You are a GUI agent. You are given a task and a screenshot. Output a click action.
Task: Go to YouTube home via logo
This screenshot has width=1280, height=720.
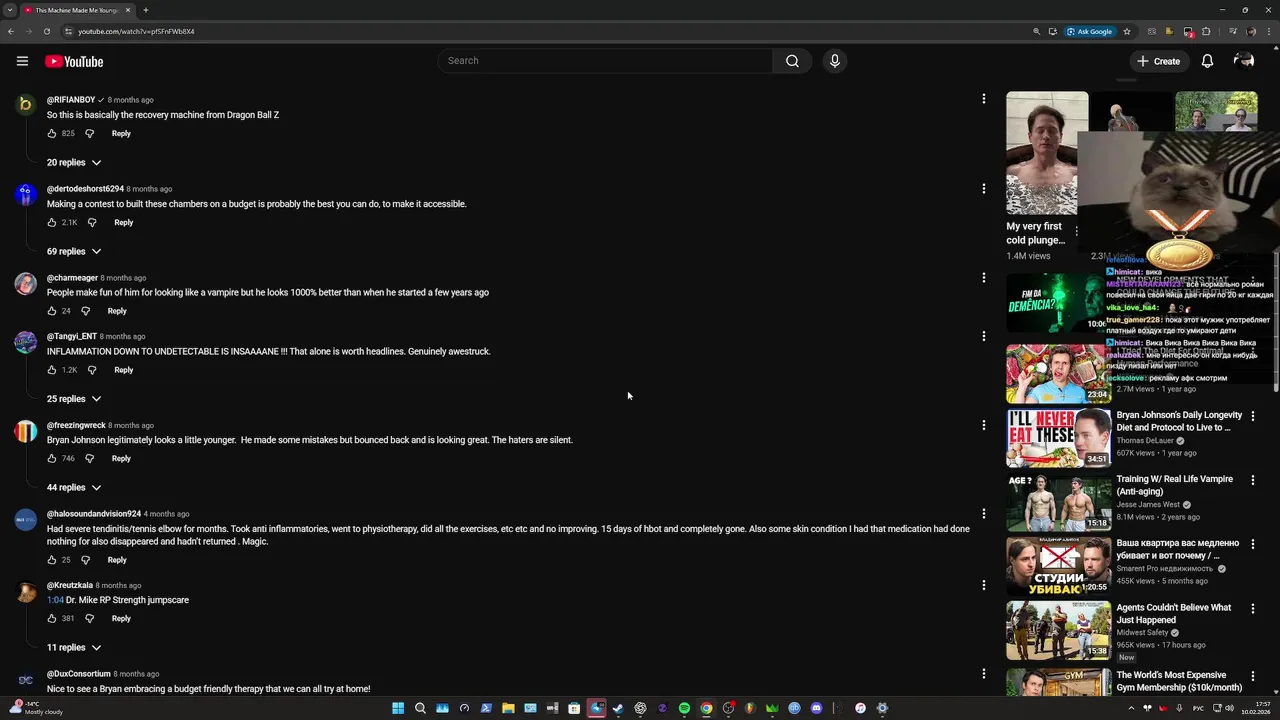click(x=74, y=61)
